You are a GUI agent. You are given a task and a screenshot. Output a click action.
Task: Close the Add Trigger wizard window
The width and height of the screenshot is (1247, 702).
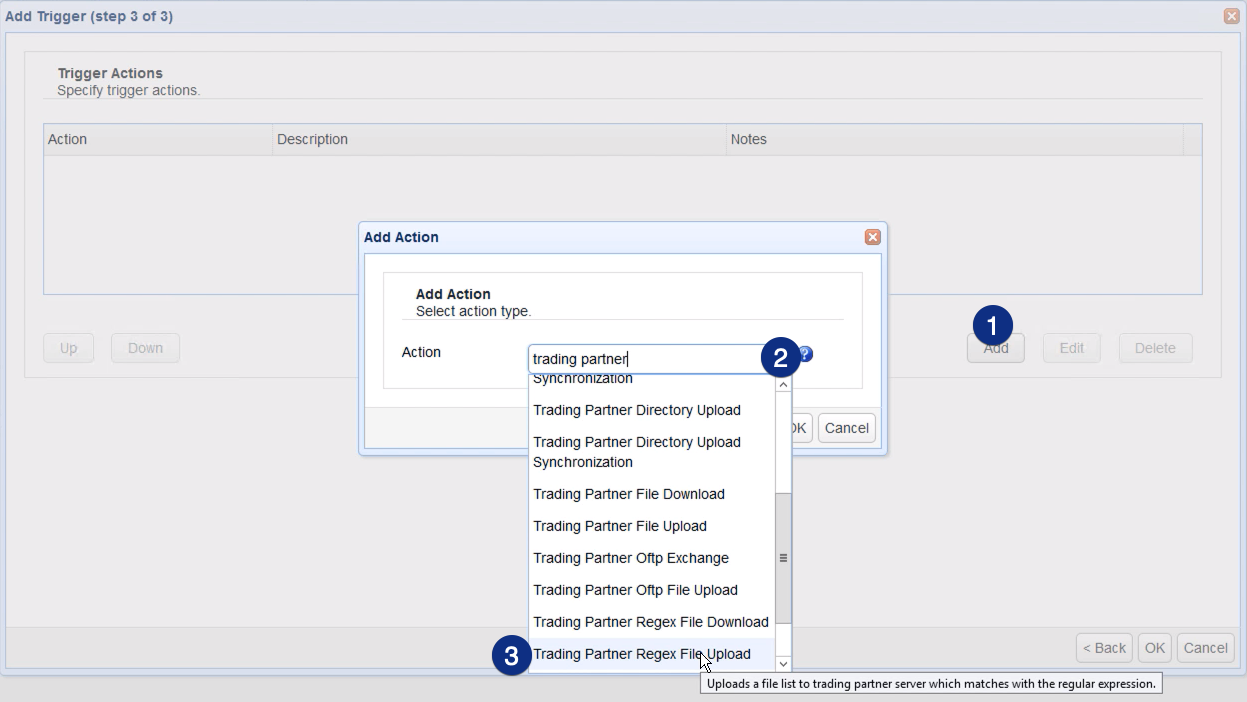click(1230, 16)
